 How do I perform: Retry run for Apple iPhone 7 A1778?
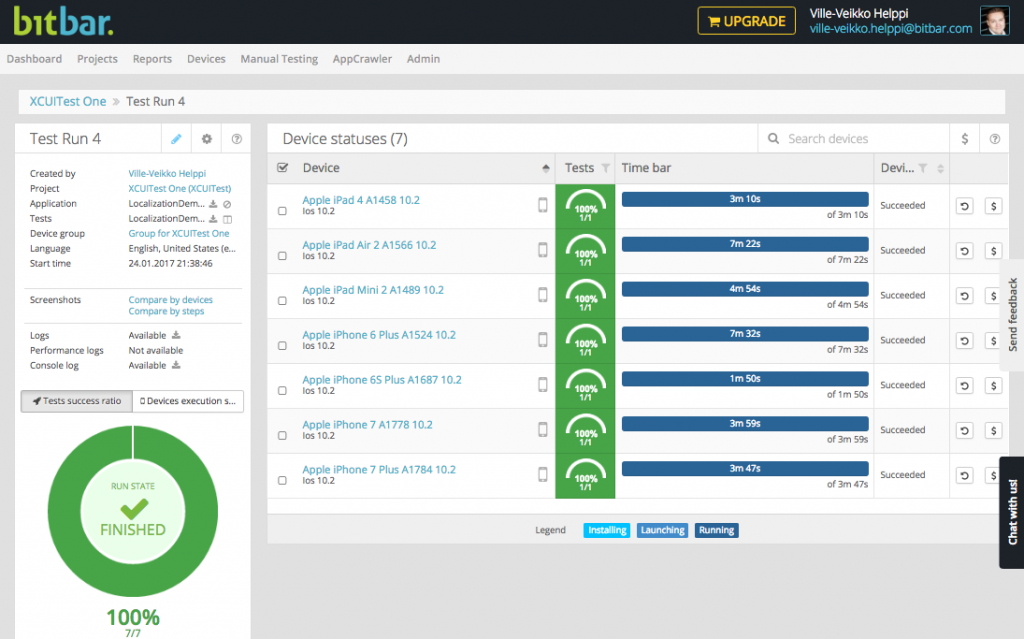965,431
